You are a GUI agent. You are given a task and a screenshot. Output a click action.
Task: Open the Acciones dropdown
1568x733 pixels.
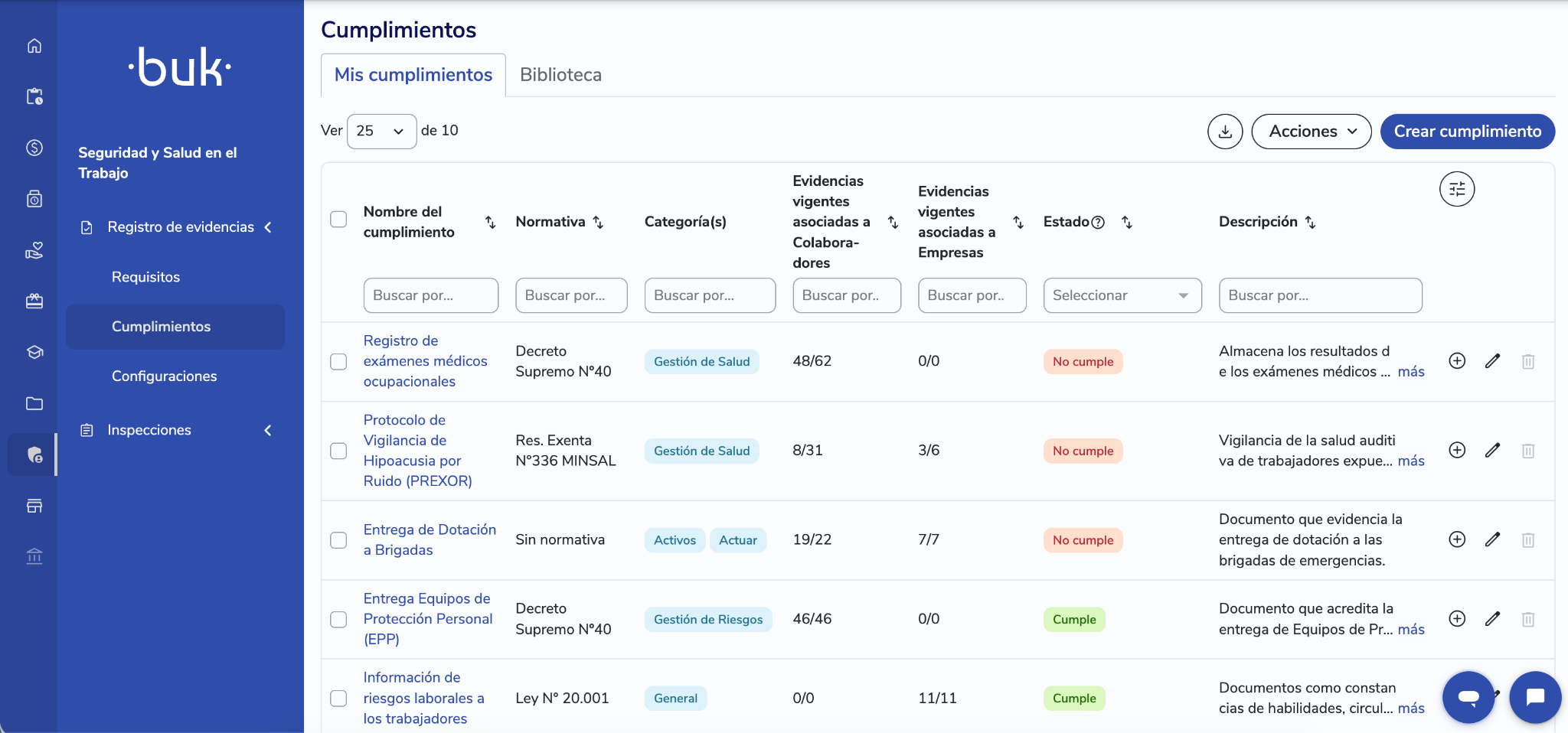[1312, 132]
